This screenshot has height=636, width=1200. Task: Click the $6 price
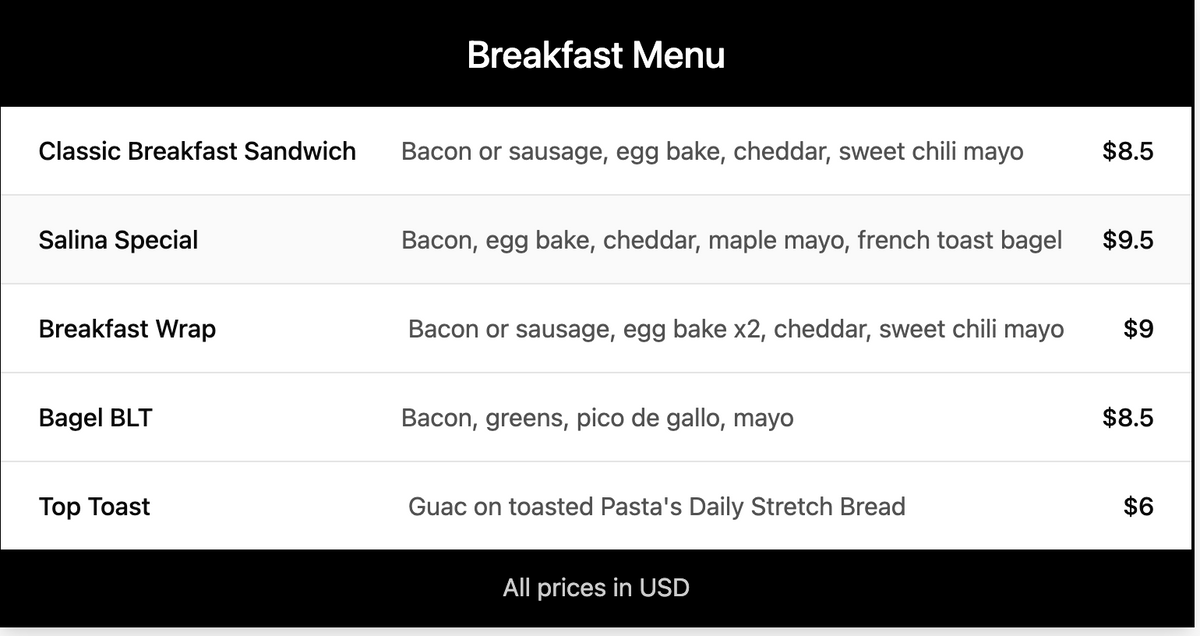[1138, 506]
